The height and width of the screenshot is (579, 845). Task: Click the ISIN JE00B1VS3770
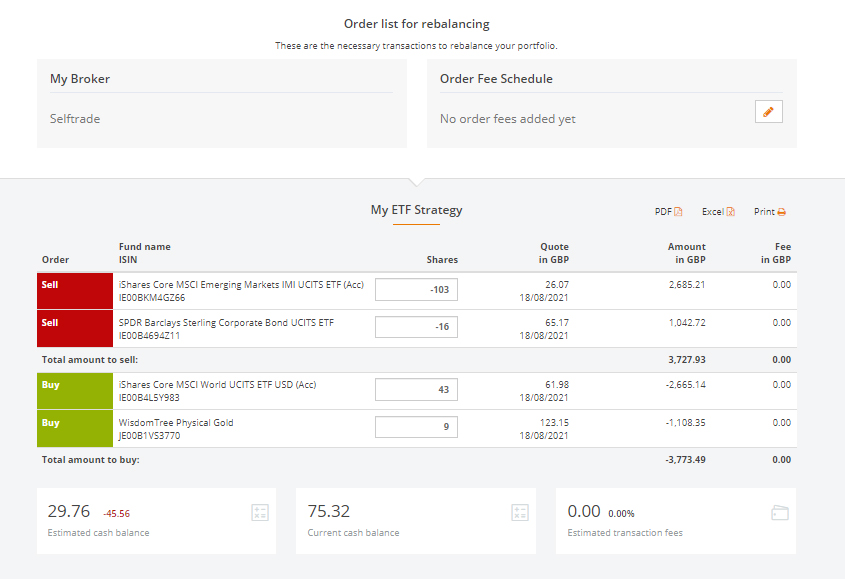(x=149, y=436)
